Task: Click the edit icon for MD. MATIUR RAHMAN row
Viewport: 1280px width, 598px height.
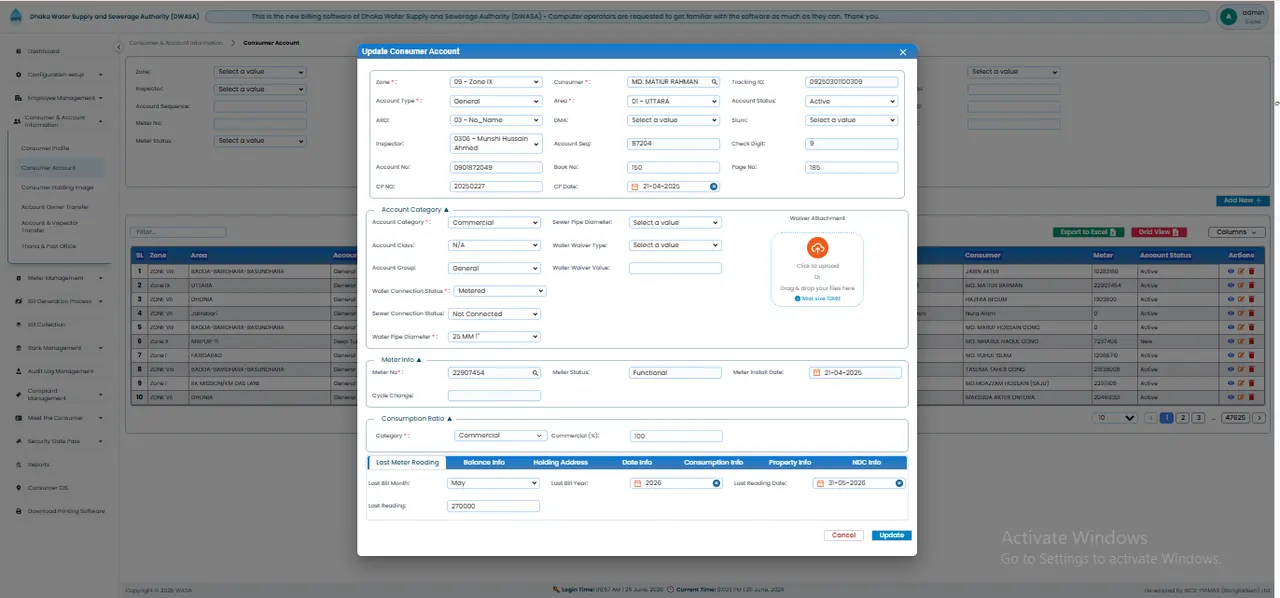Action: [x=1241, y=285]
